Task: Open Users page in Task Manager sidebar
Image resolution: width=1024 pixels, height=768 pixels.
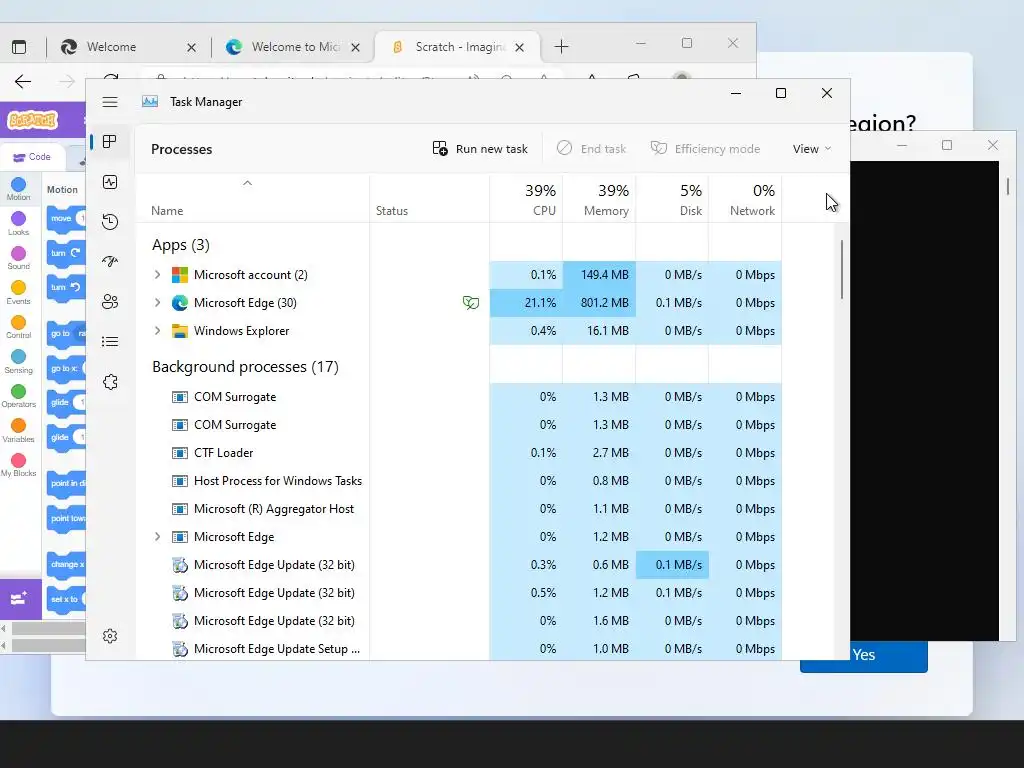Action: click(x=110, y=302)
